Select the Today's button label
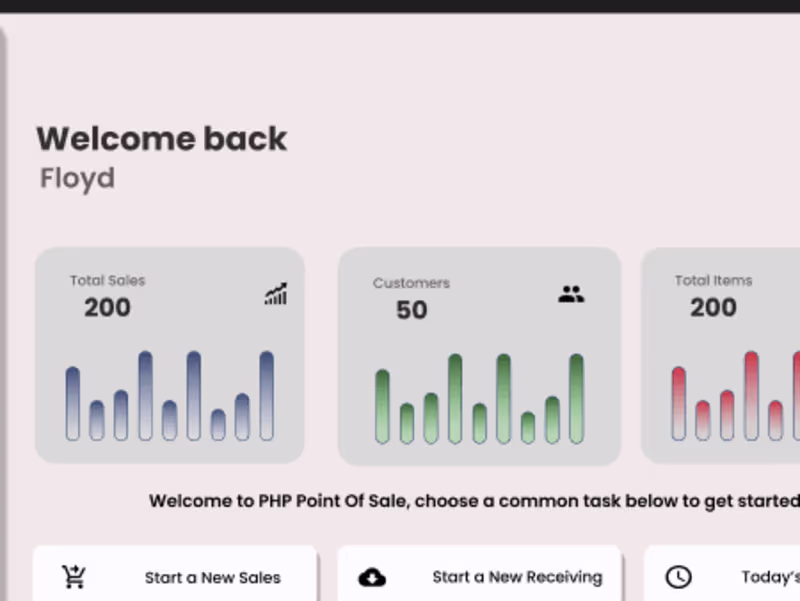The width and height of the screenshot is (800, 601). [770, 577]
